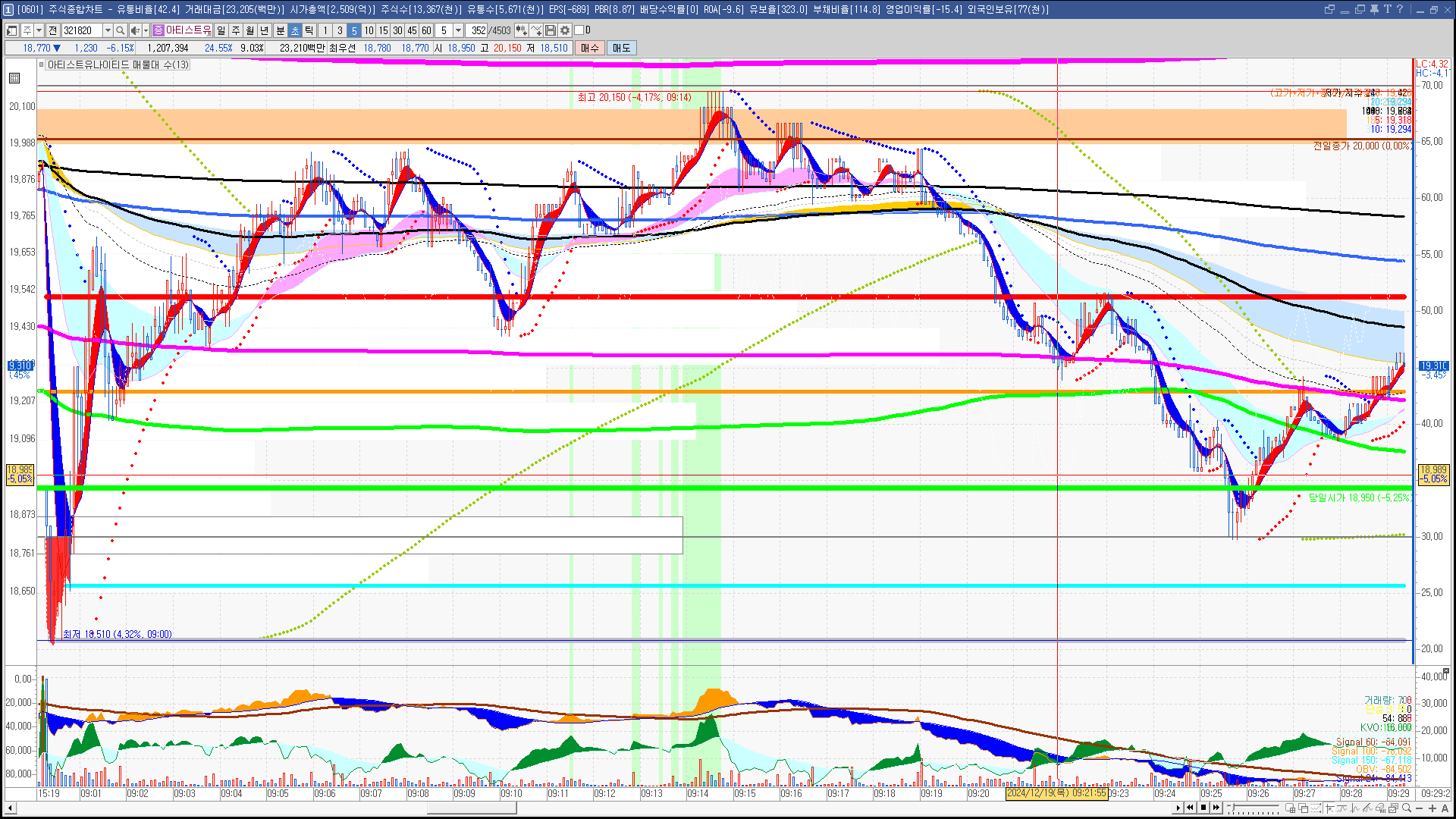Select the 초 (second) period toggle
This screenshot has width=1456, height=819.
[294, 30]
